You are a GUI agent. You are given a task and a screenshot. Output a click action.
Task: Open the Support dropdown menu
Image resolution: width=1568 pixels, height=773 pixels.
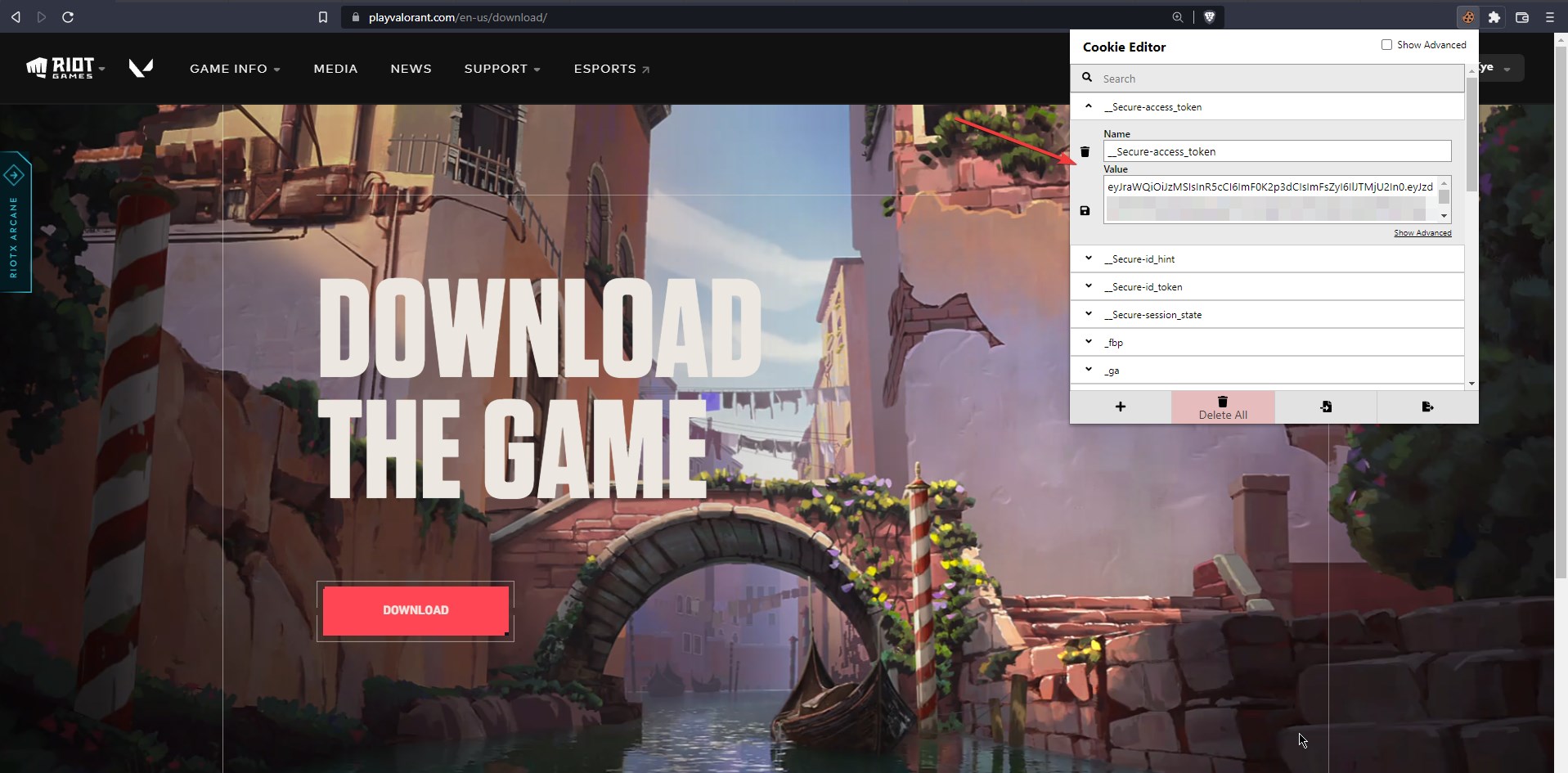[502, 69]
